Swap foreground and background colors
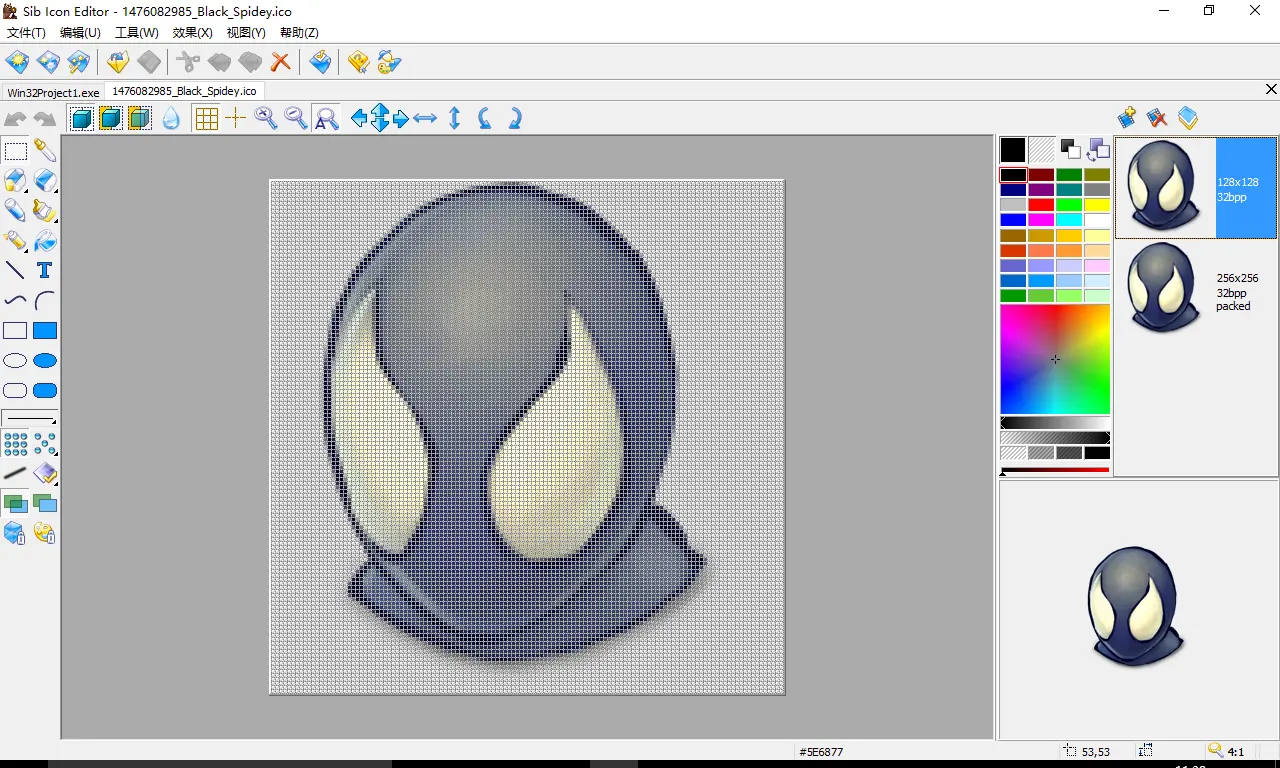The width and height of the screenshot is (1280, 768). (1098, 149)
